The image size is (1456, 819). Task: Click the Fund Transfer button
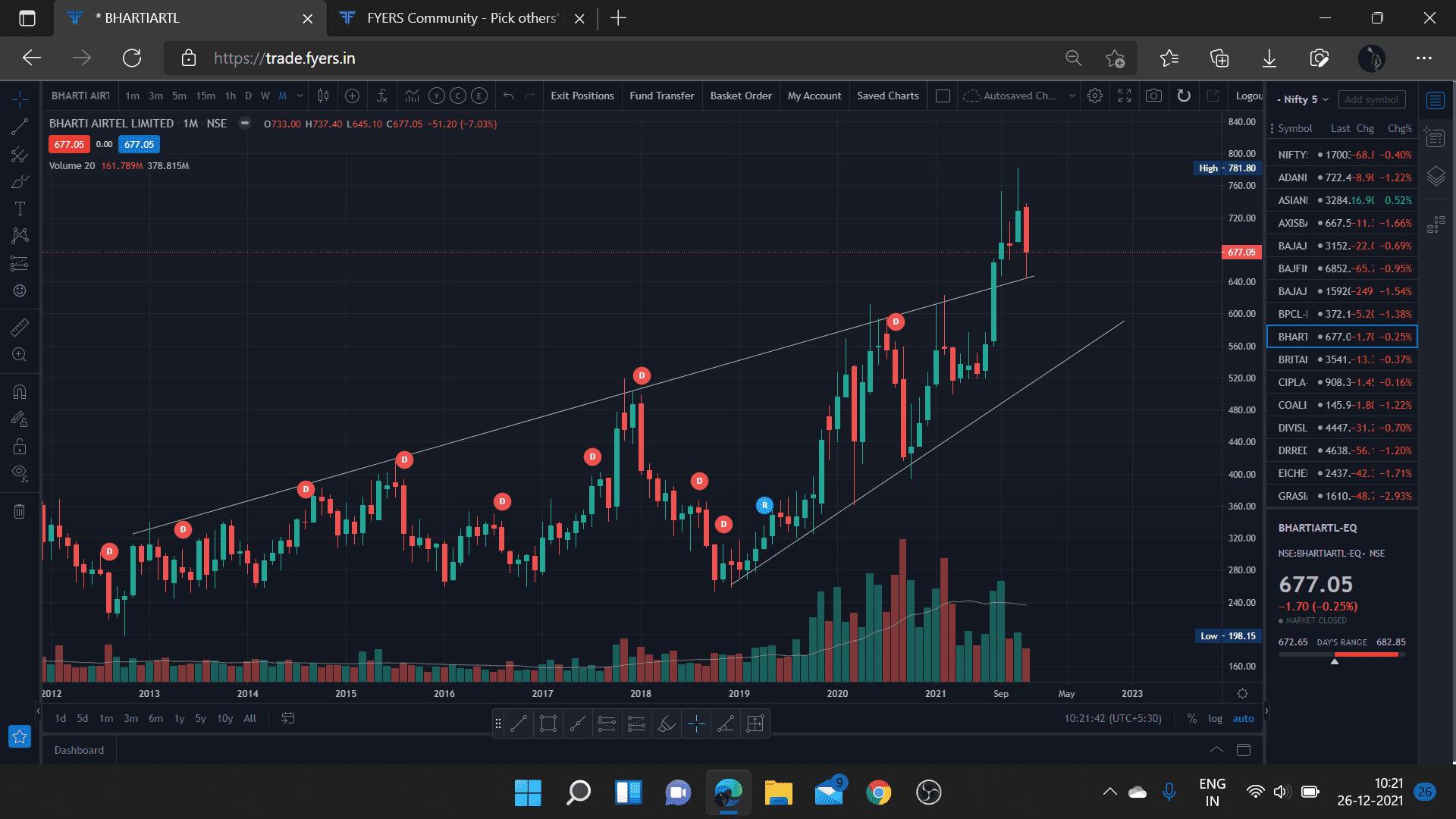coord(661,96)
